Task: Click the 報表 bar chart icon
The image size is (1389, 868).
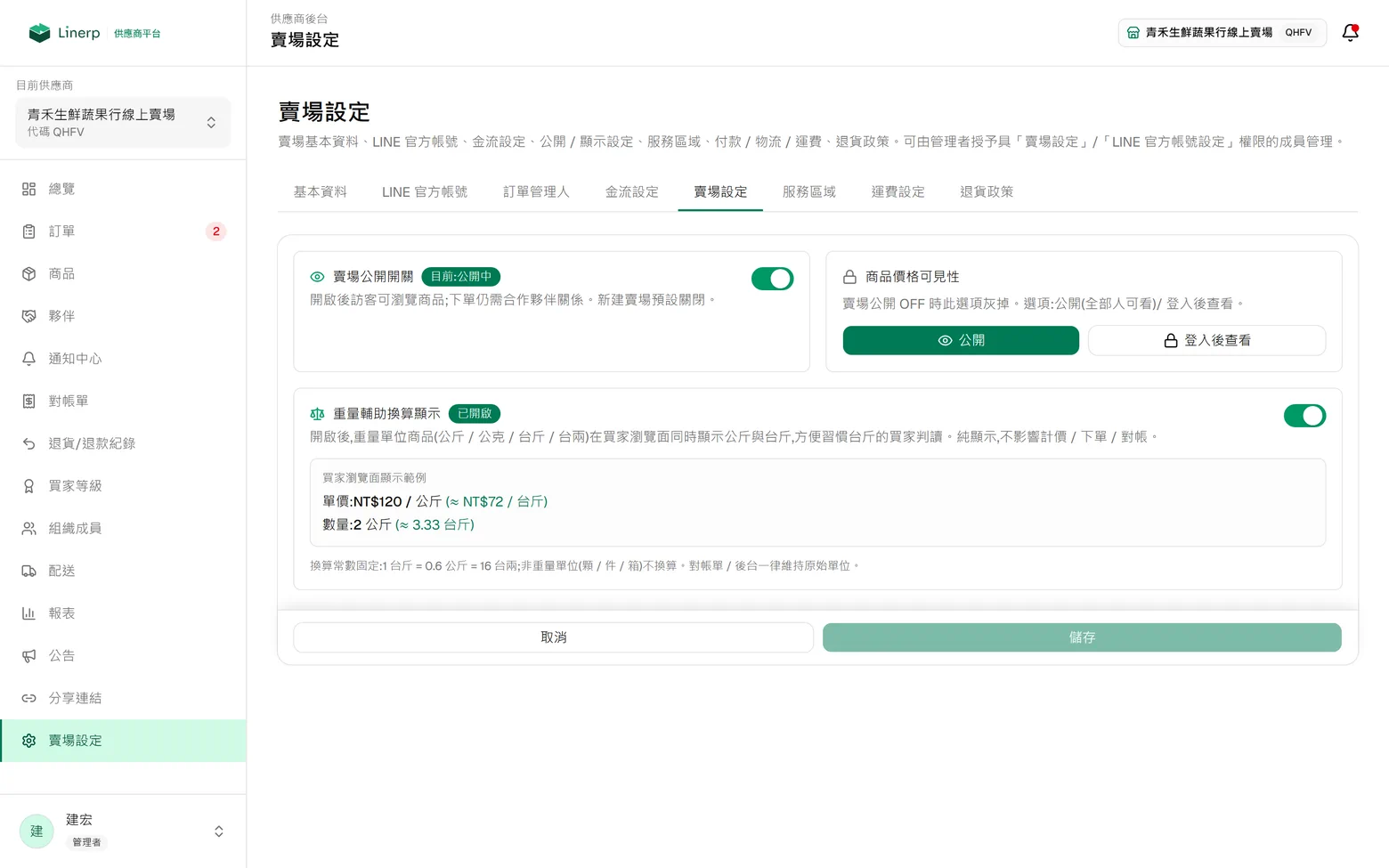Action: click(28, 613)
